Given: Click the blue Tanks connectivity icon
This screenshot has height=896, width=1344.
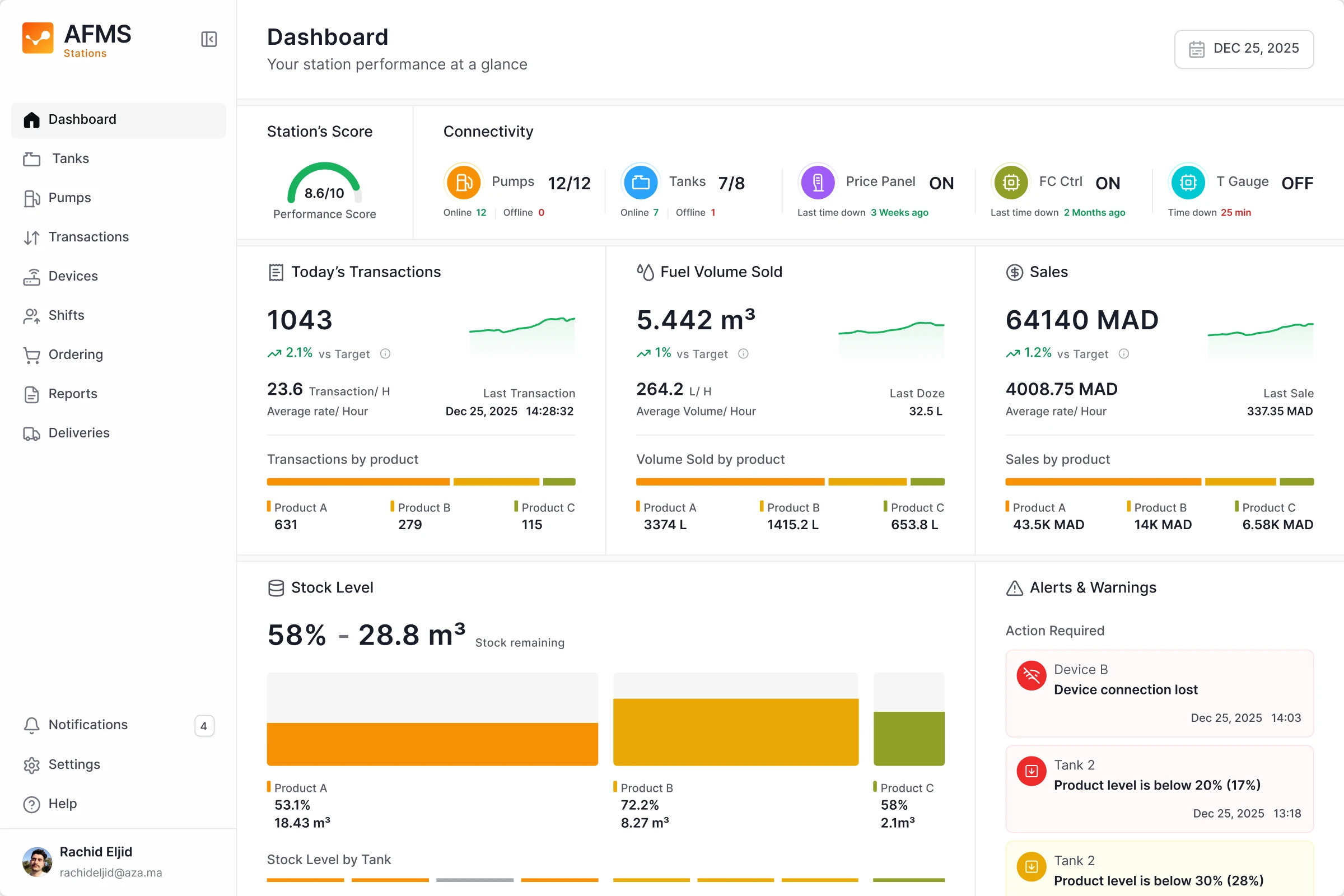Looking at the screenshot, I should click(x=640, y=183).
